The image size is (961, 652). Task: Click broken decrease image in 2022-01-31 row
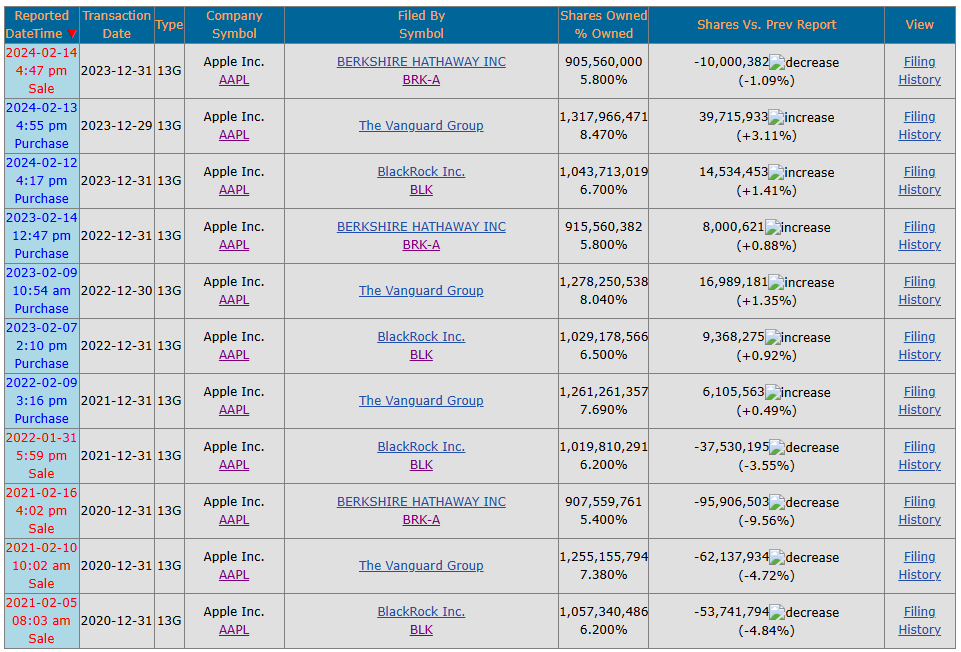coord(777,447)
